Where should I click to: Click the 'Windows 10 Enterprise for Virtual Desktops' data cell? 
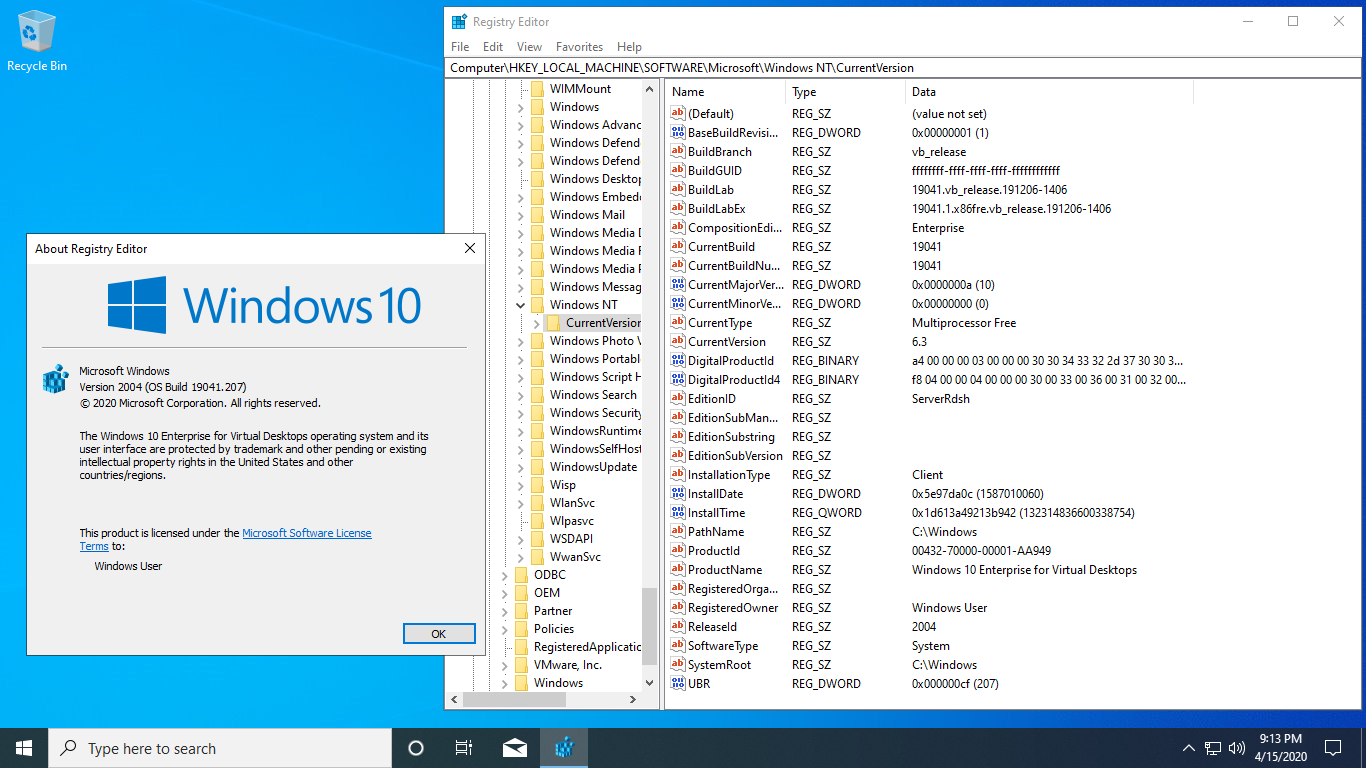[1024, 570]
